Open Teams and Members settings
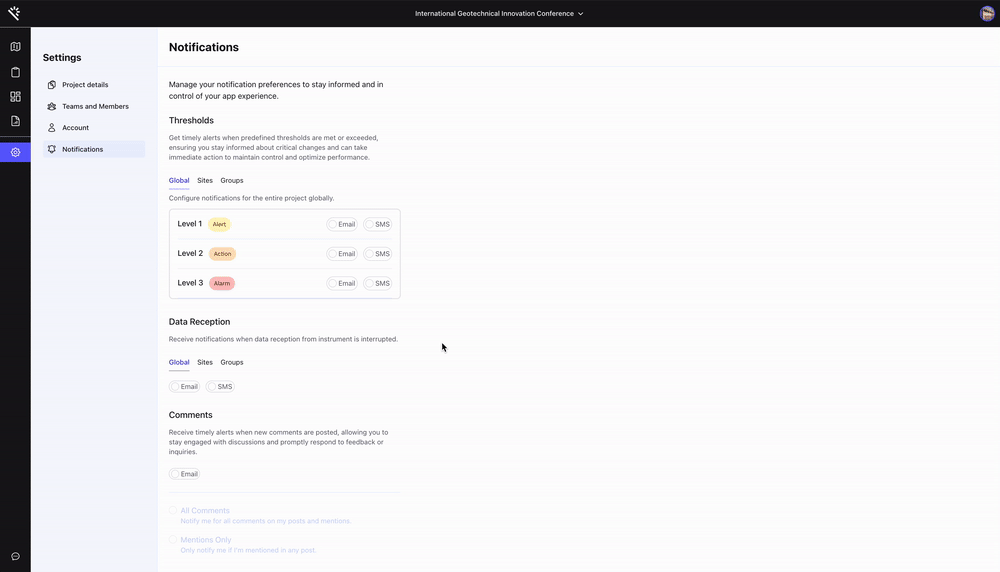The image size is (1000, 572). [94, 106]
